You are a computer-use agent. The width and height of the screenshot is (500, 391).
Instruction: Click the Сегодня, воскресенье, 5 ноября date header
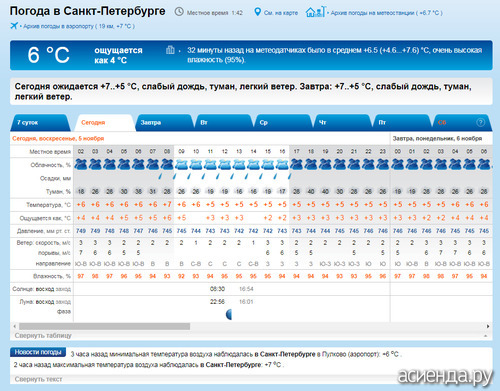pyautogui.click(x=58, y=138)
